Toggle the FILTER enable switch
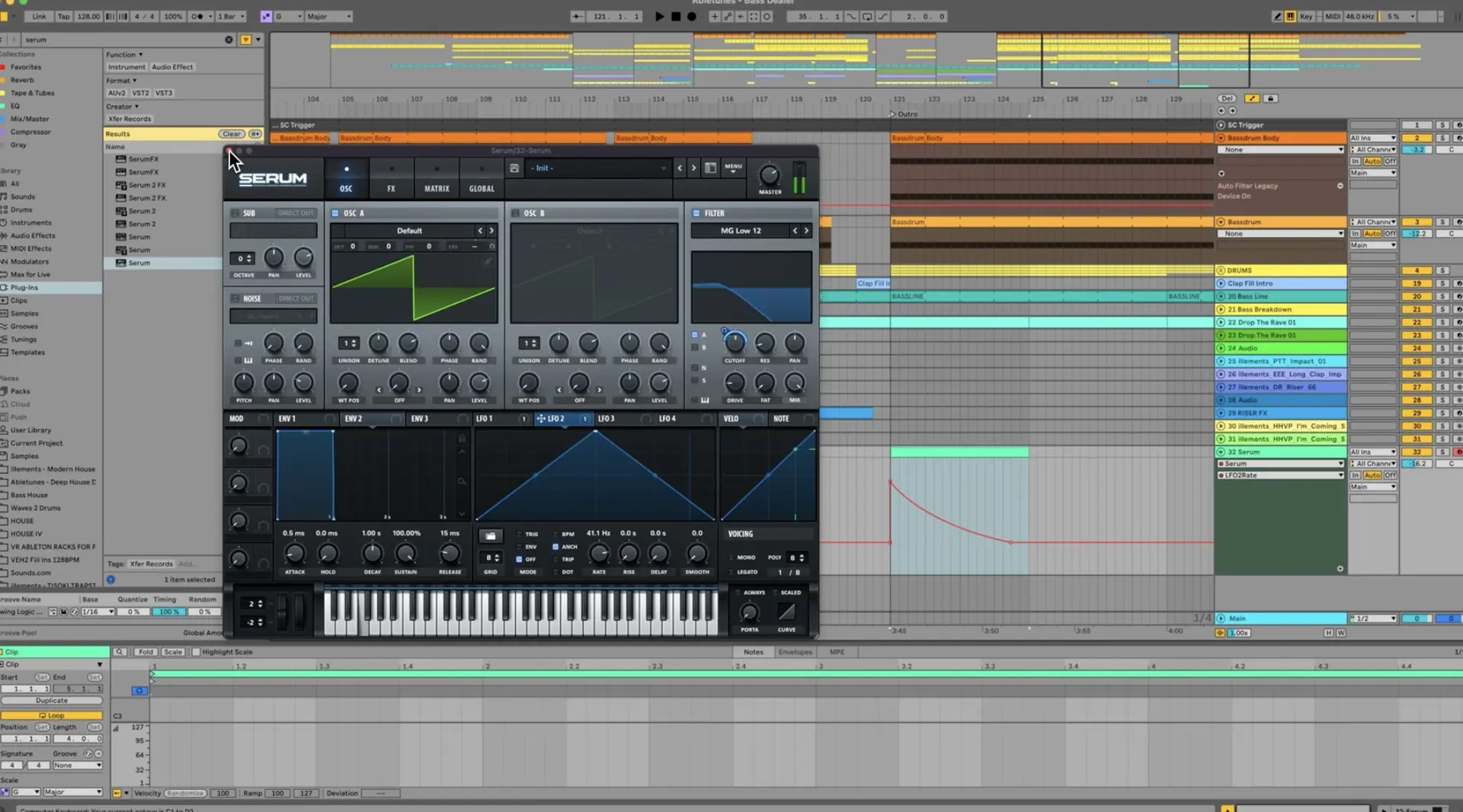This screenshot has height=812, width=1463. 696,213
